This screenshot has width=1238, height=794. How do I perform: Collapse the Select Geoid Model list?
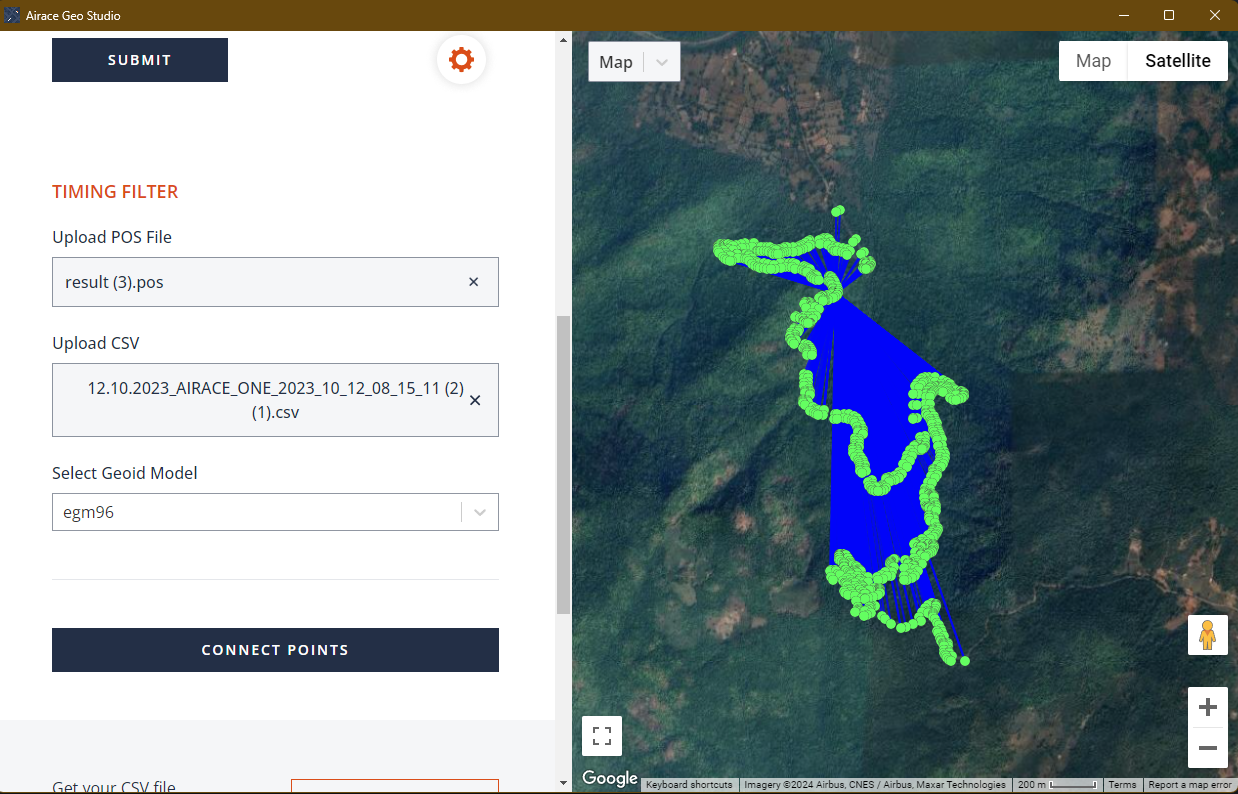tap(479, 511)
